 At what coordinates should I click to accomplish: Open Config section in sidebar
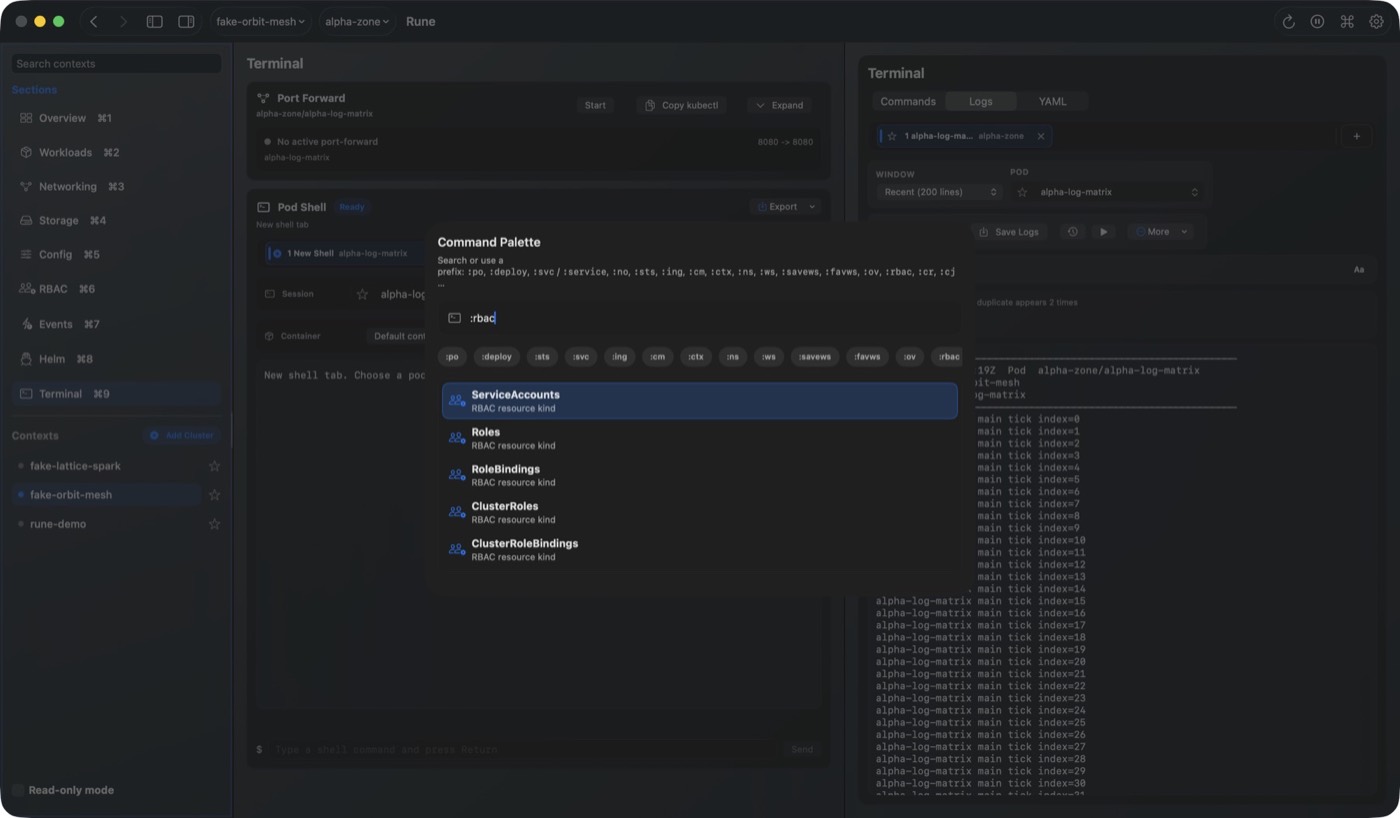tap(116, 255)
